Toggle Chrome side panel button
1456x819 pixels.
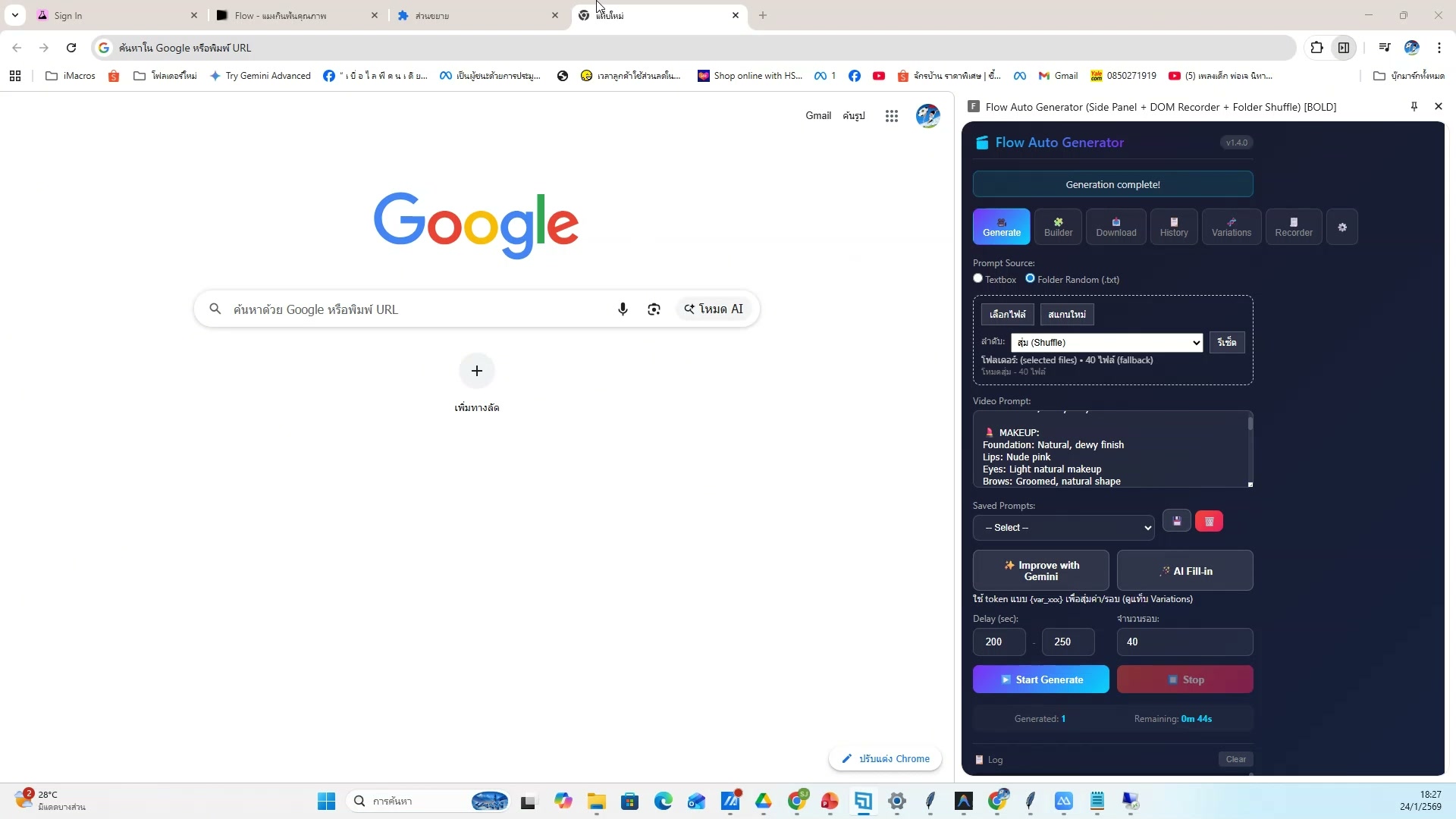coord(1344,48)
